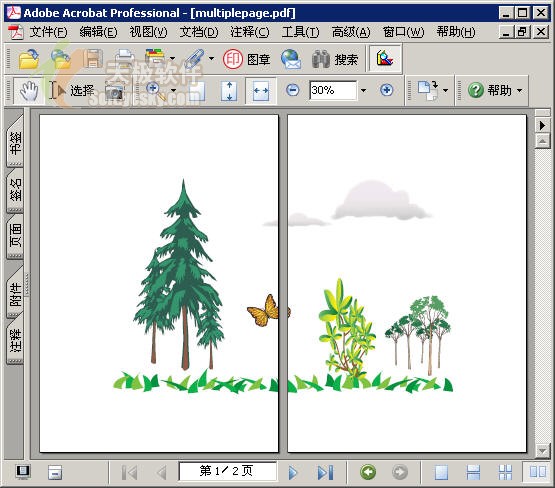
Task: Toggle the Fit Width button
Action: pyautogui.click(x=261, y=91)
